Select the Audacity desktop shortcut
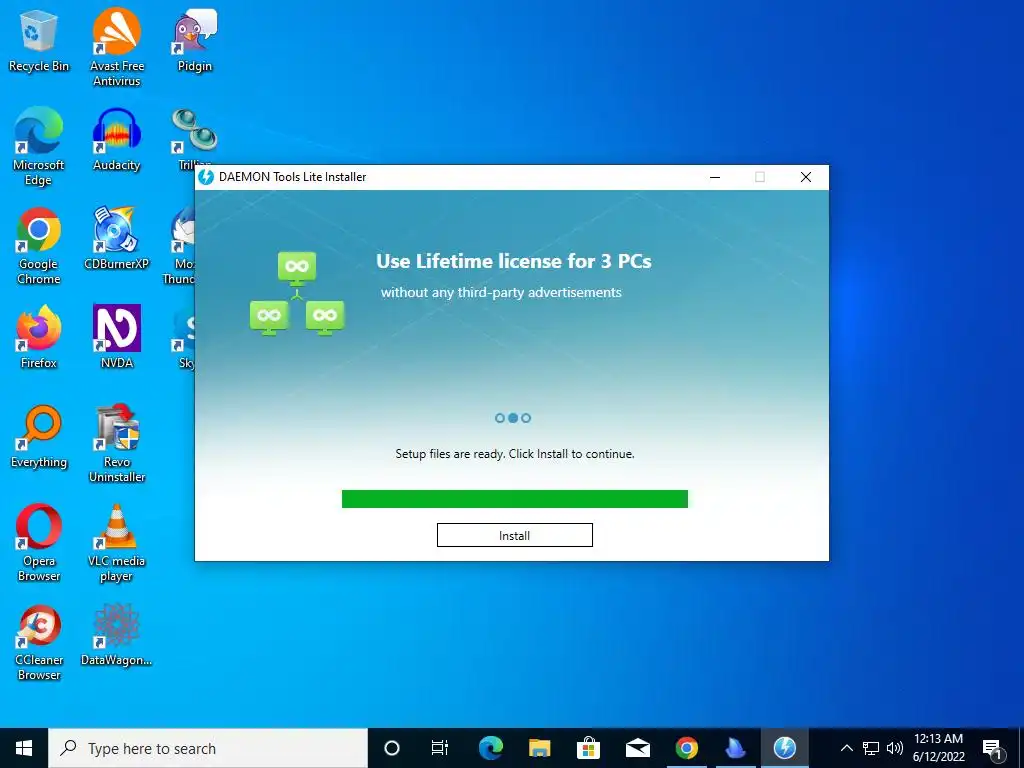The image size is (1024, 768). 117,140
